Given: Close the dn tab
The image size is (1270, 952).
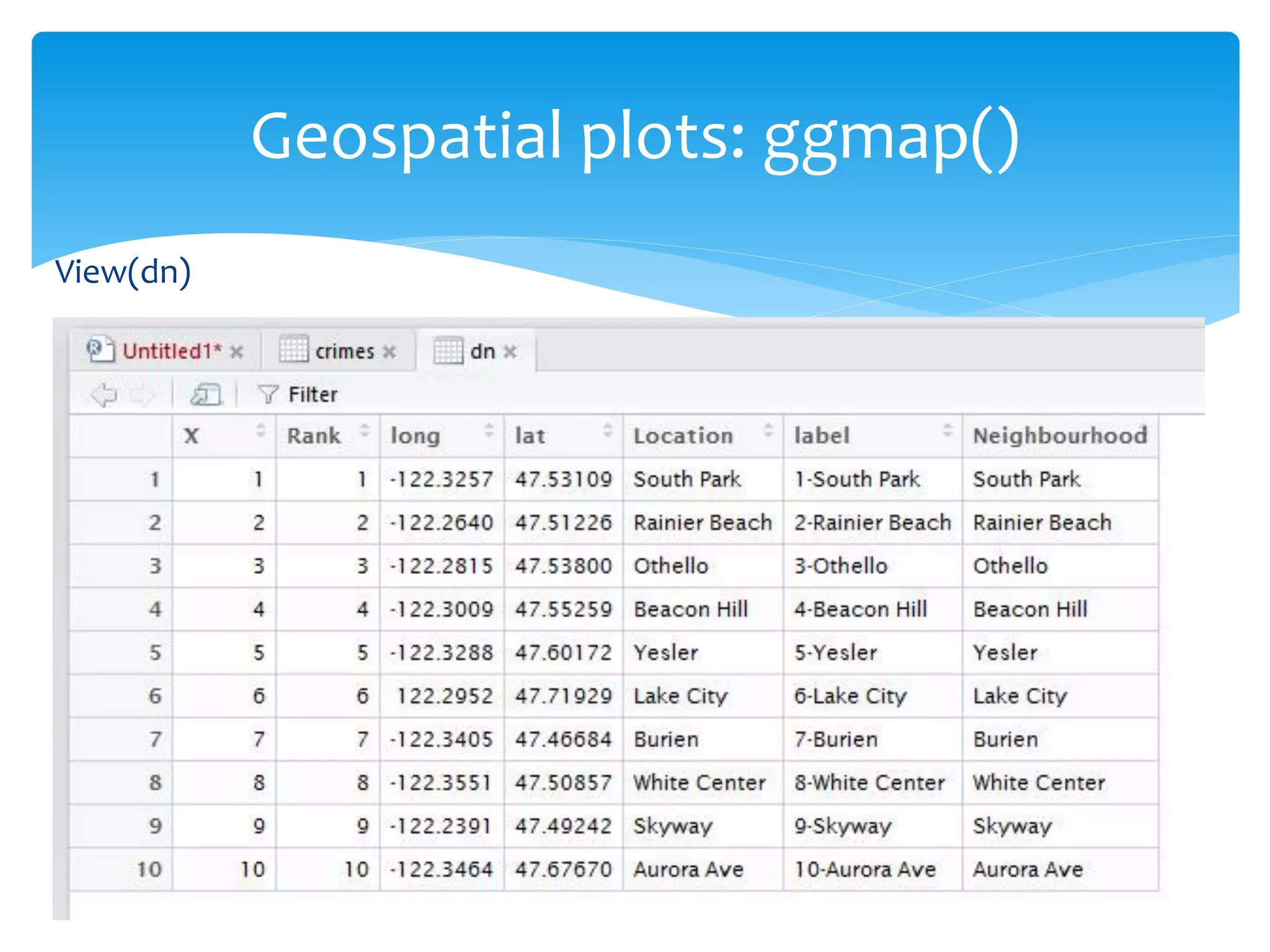Looking at the screenshot, I should coord(510,352).
